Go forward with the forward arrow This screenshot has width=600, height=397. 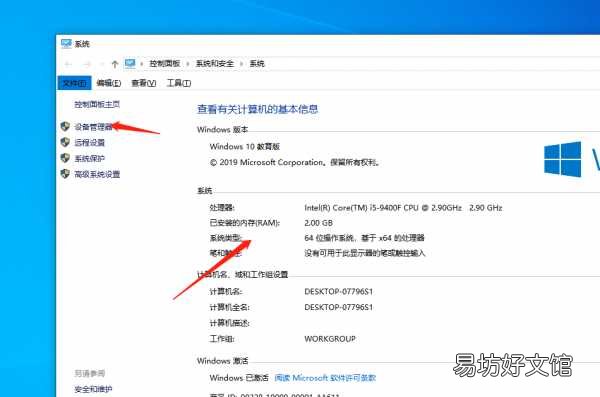click(x=88, y=64)
